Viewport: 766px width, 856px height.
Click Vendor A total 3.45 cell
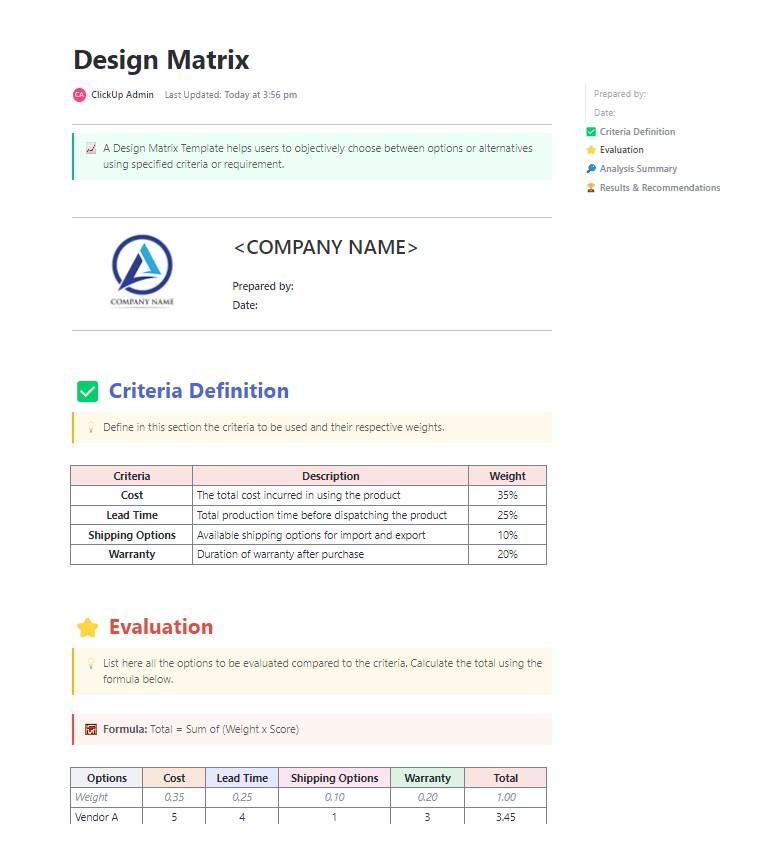506,816
